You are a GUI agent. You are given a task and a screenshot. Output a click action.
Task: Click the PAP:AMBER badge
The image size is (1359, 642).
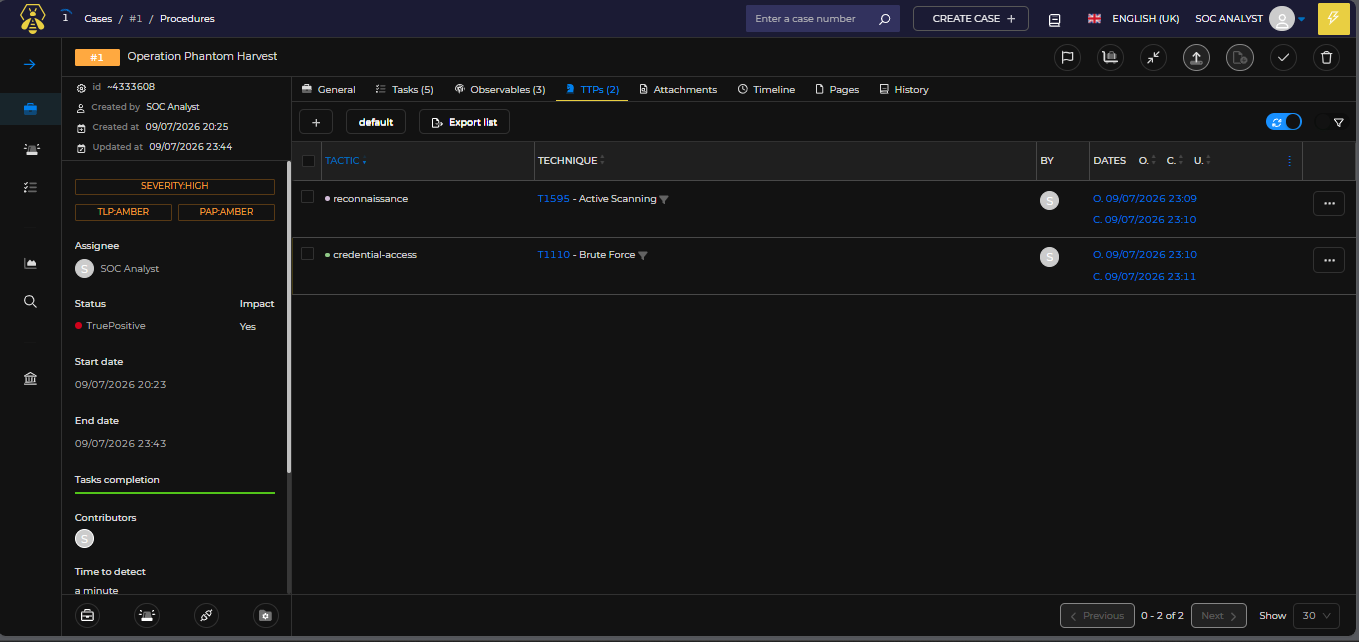(x=226, y=212)
